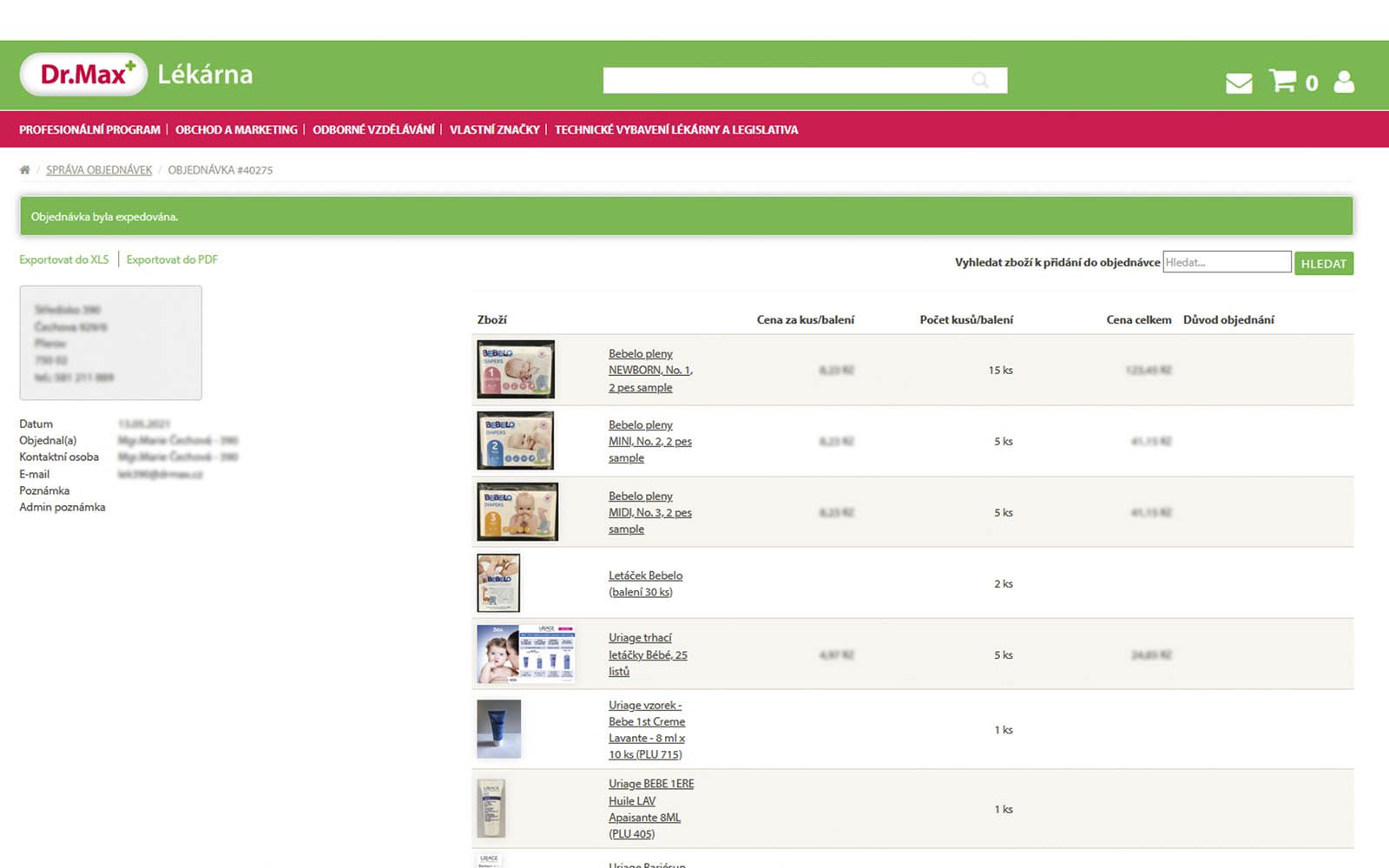Open Uriage vzorek Bebe 1st Creme Lavante link
This screenshot has width=1389, height=868.
(x=647, y=730)
